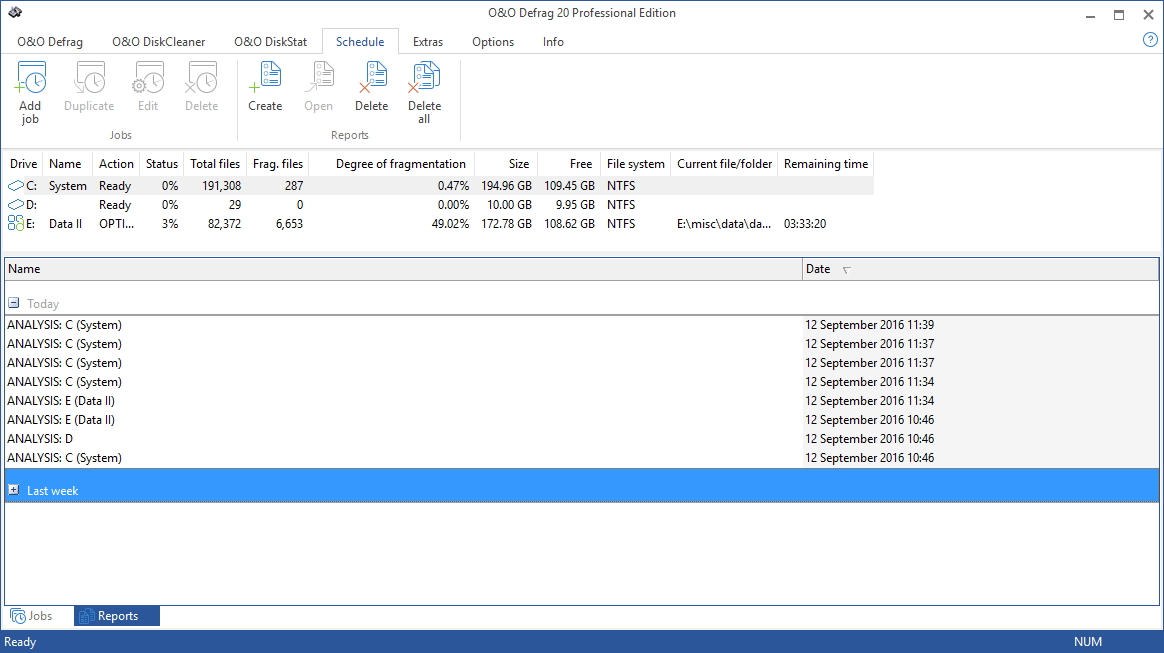1164x653 pixels.
Task: Click the Degree of fragmentation column header
Action: [400, 164]
